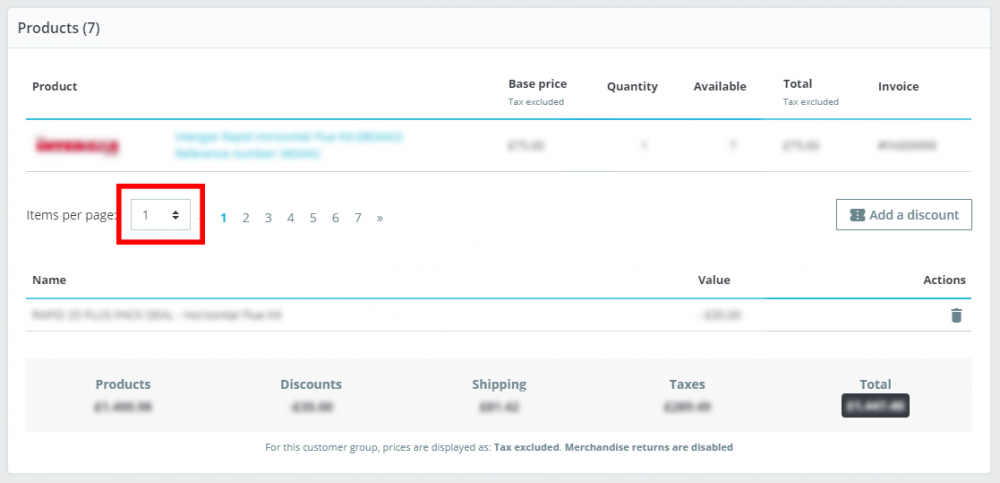Viewport: 1000px width, 483px height.
Task: Click the Products (7) panel heading
Action: tap(59, 28)
